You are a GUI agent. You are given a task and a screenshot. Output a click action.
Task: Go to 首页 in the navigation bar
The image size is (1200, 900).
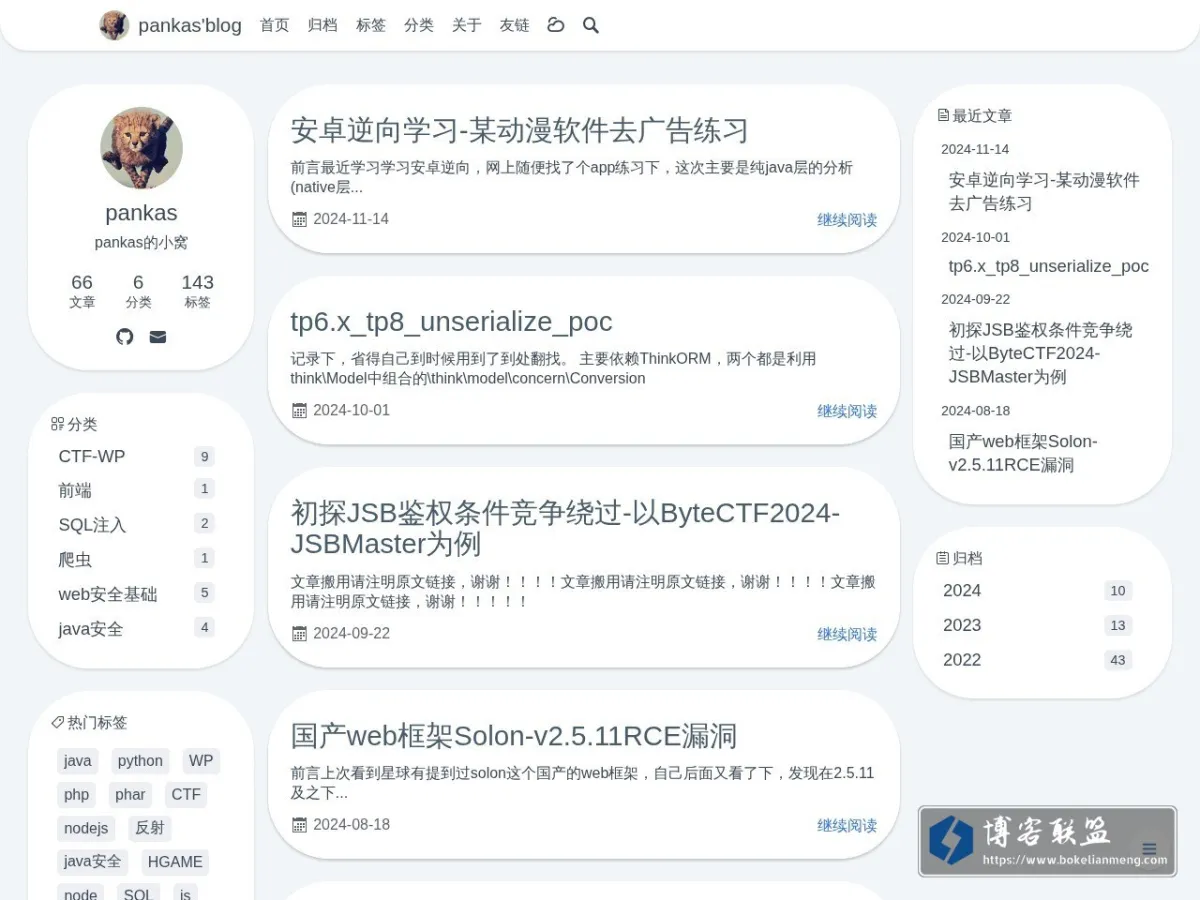(275, 25)
